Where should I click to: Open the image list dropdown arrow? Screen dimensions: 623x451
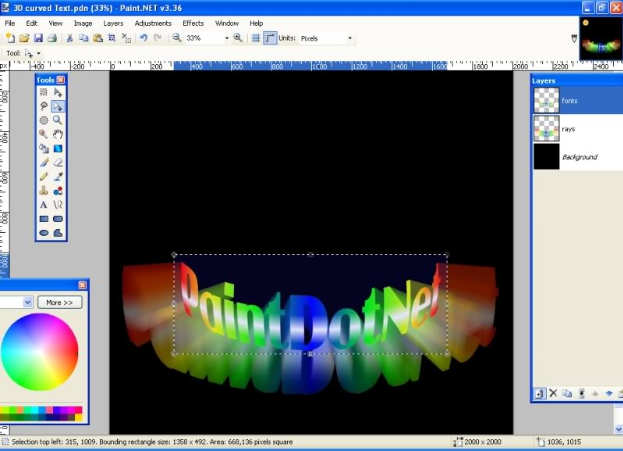[574, 38]
